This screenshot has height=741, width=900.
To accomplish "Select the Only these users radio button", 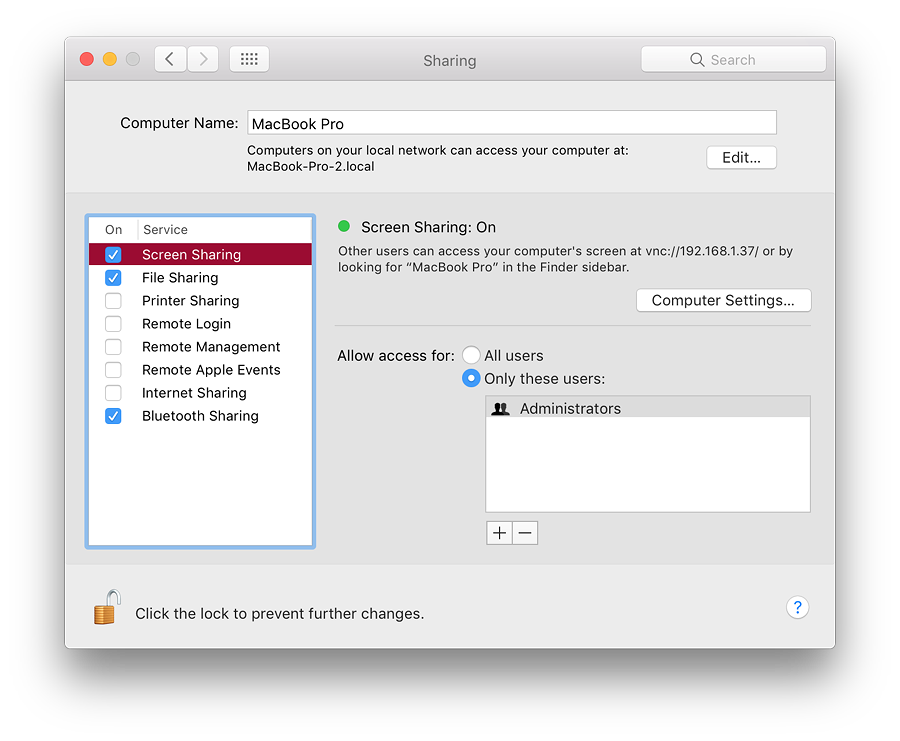I will coord(471,378).
